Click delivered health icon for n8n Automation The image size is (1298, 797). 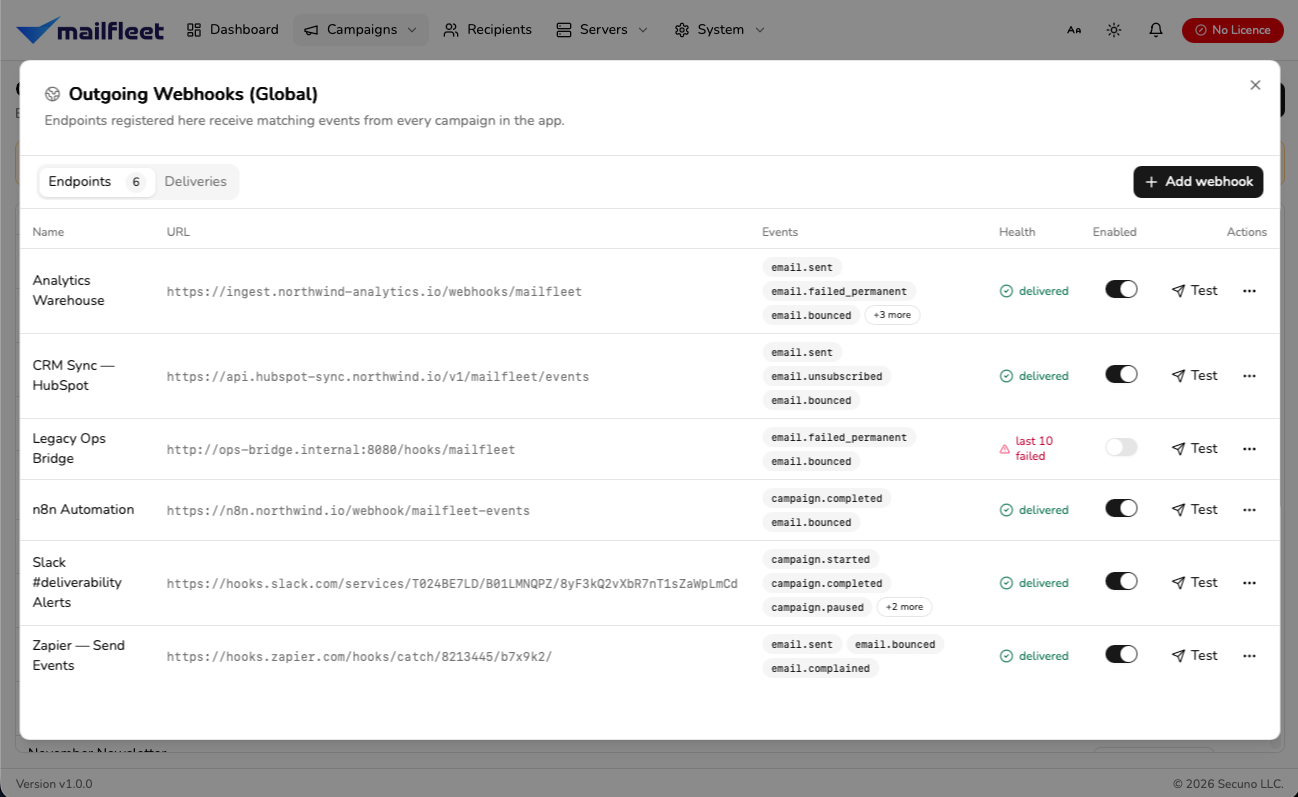pyautogui.click(x=1006, y=510)
